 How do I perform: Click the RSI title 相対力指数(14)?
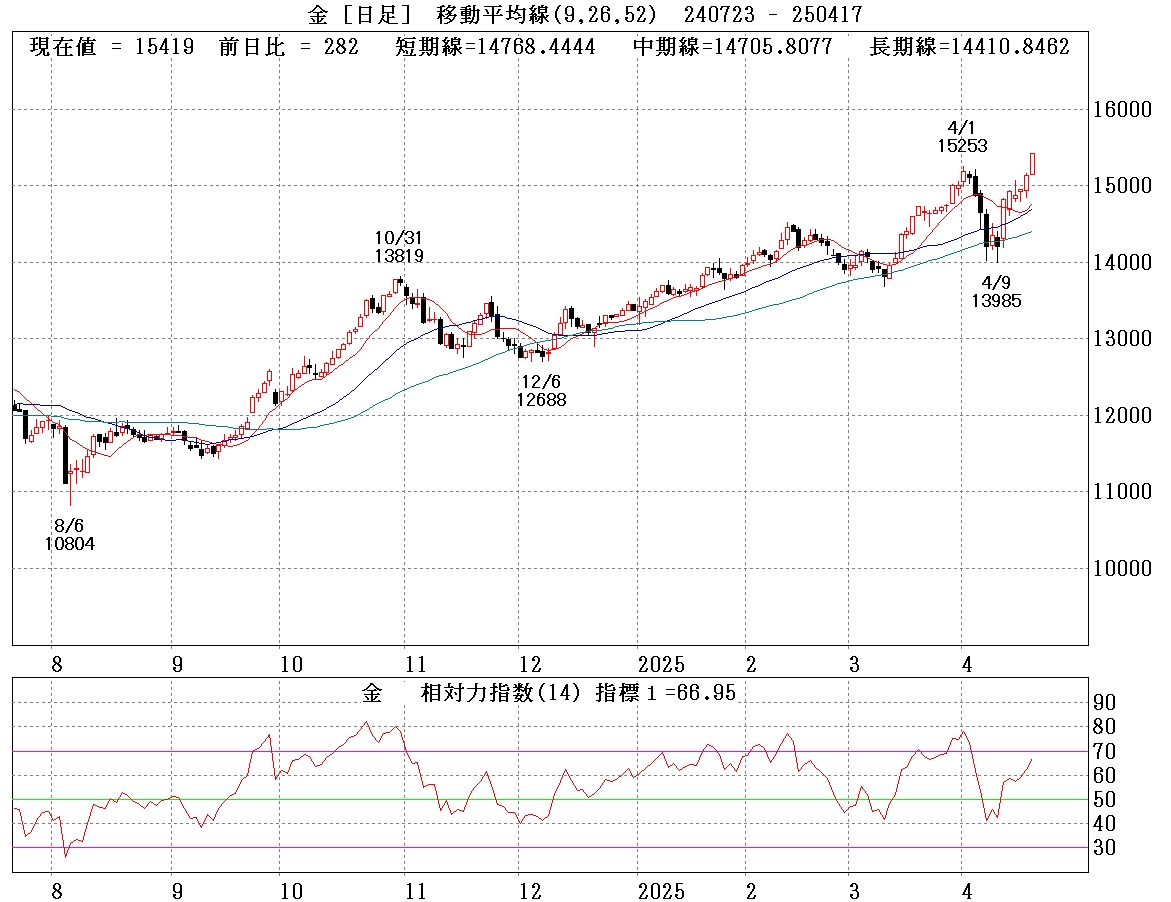click(x=505, y=693)
